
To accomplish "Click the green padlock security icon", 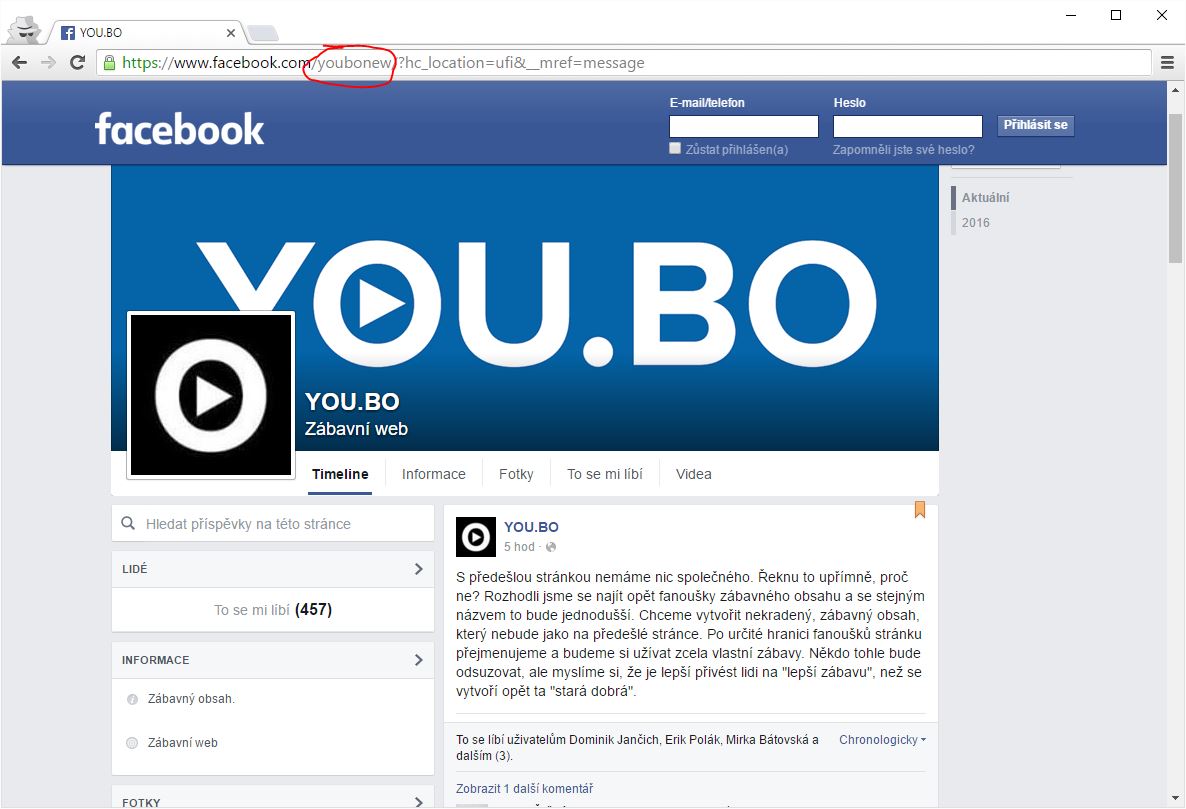I will coord(110,63).
